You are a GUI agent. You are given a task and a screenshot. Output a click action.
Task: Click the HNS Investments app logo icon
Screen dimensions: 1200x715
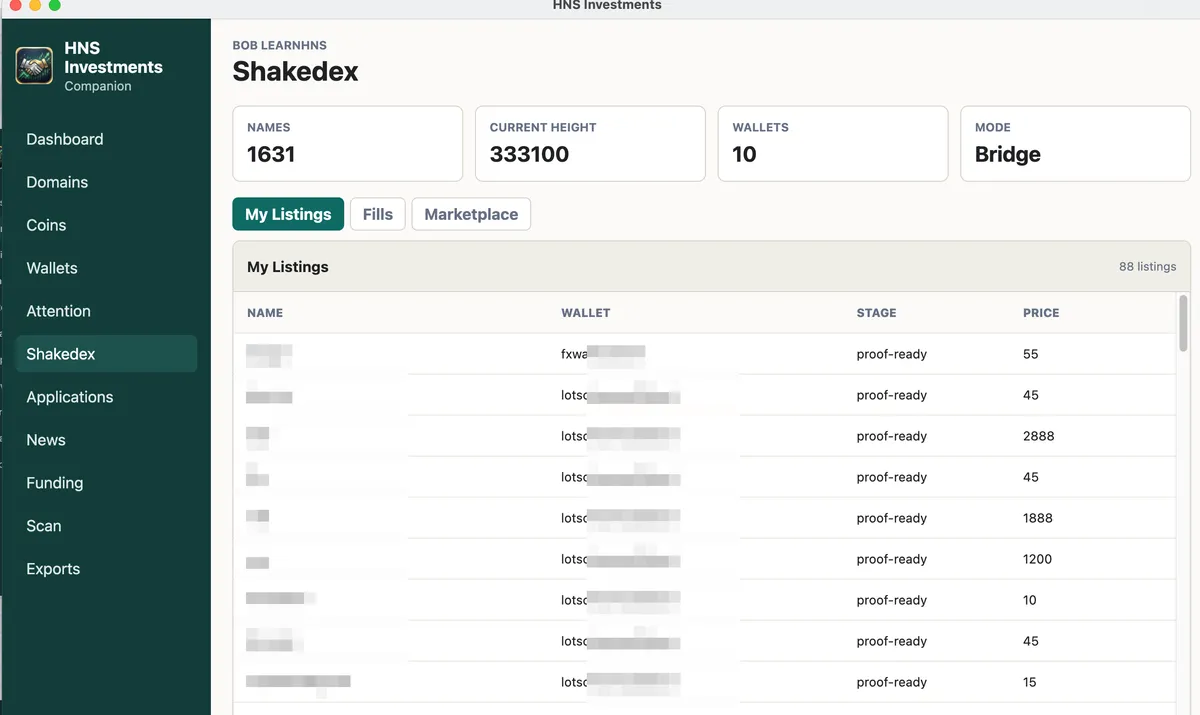tap(34, 66)
